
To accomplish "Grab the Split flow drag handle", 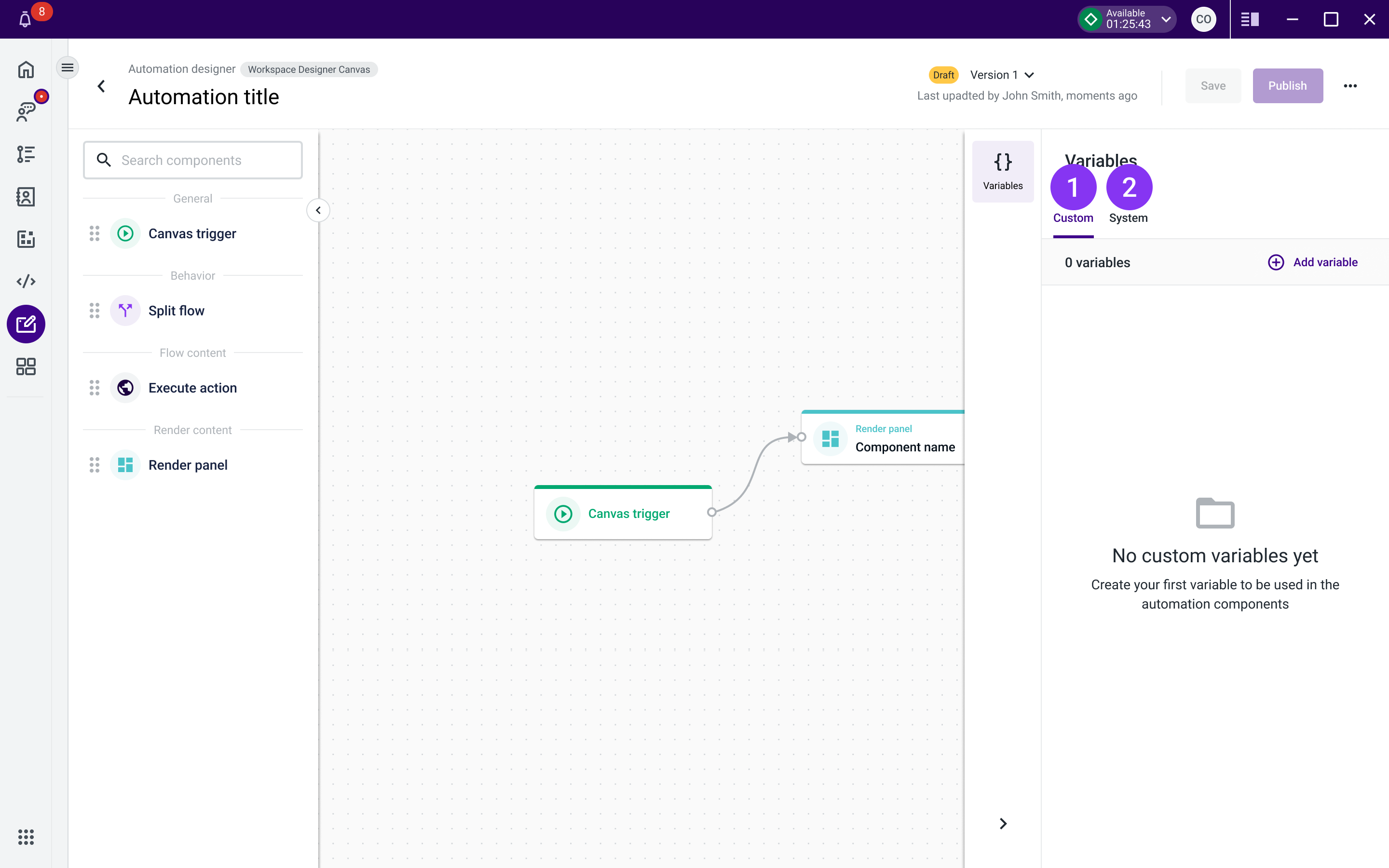I will 95,311.
